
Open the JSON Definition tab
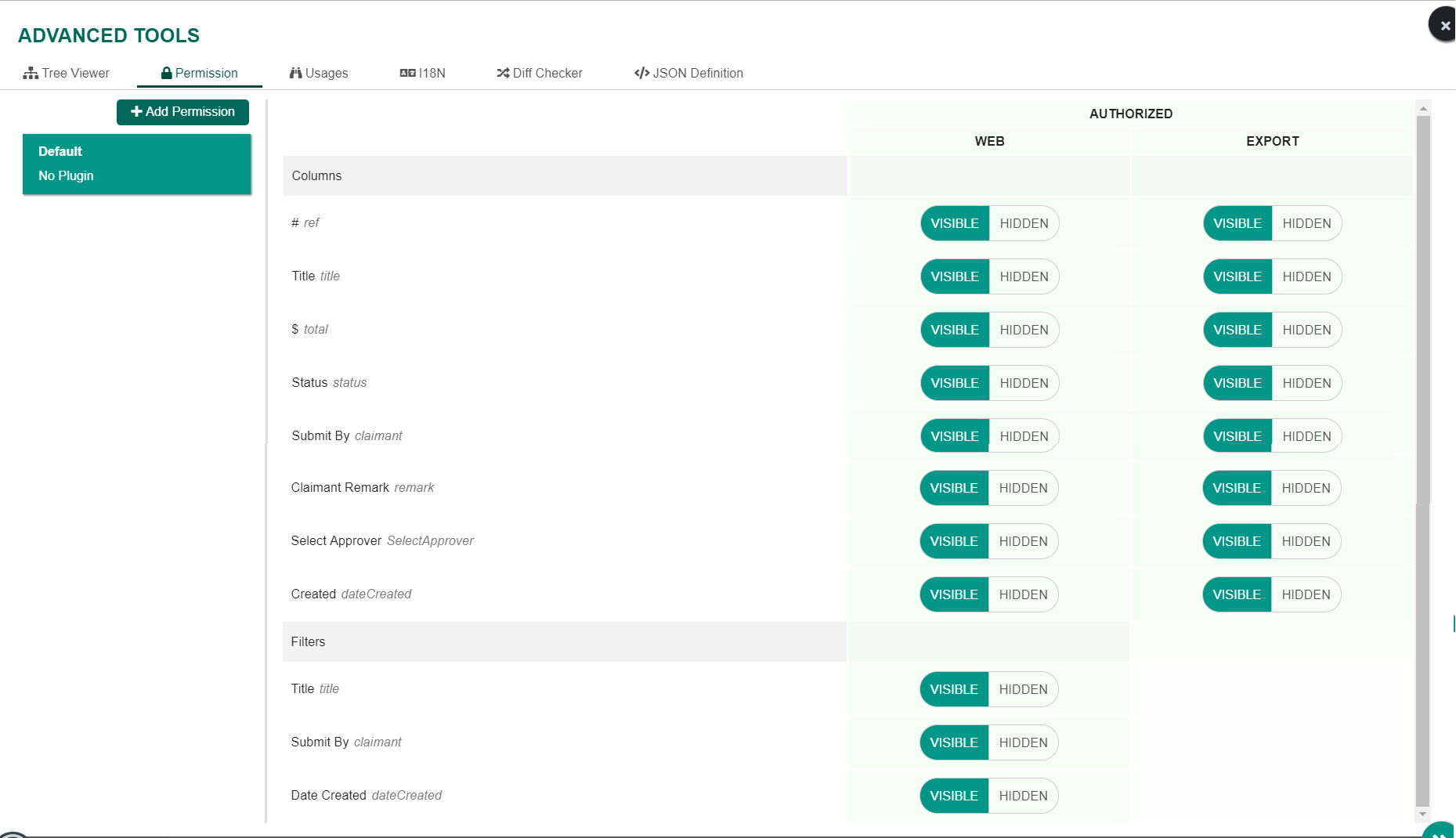coord(689,73)
